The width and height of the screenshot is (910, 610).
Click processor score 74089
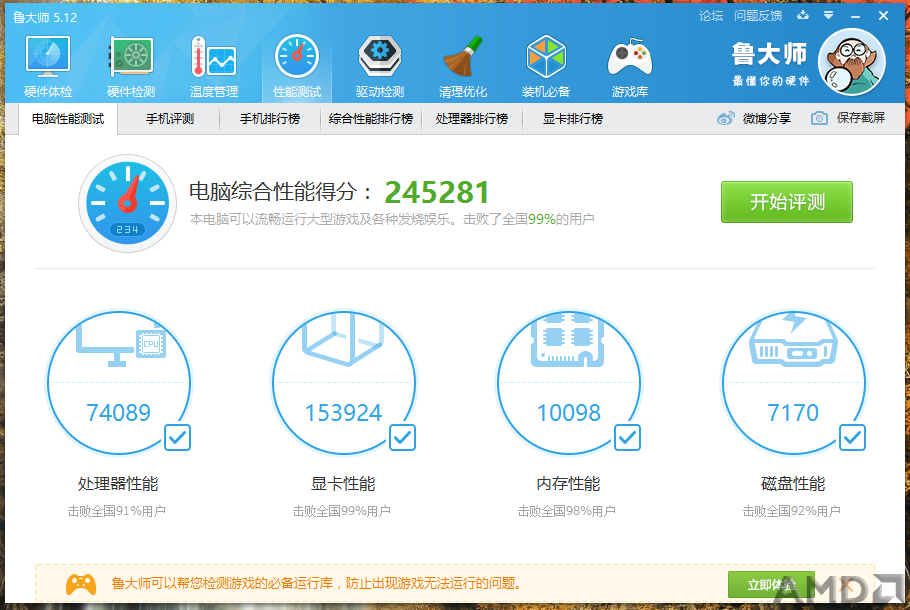pyautogui.click(x=118, y=413)
